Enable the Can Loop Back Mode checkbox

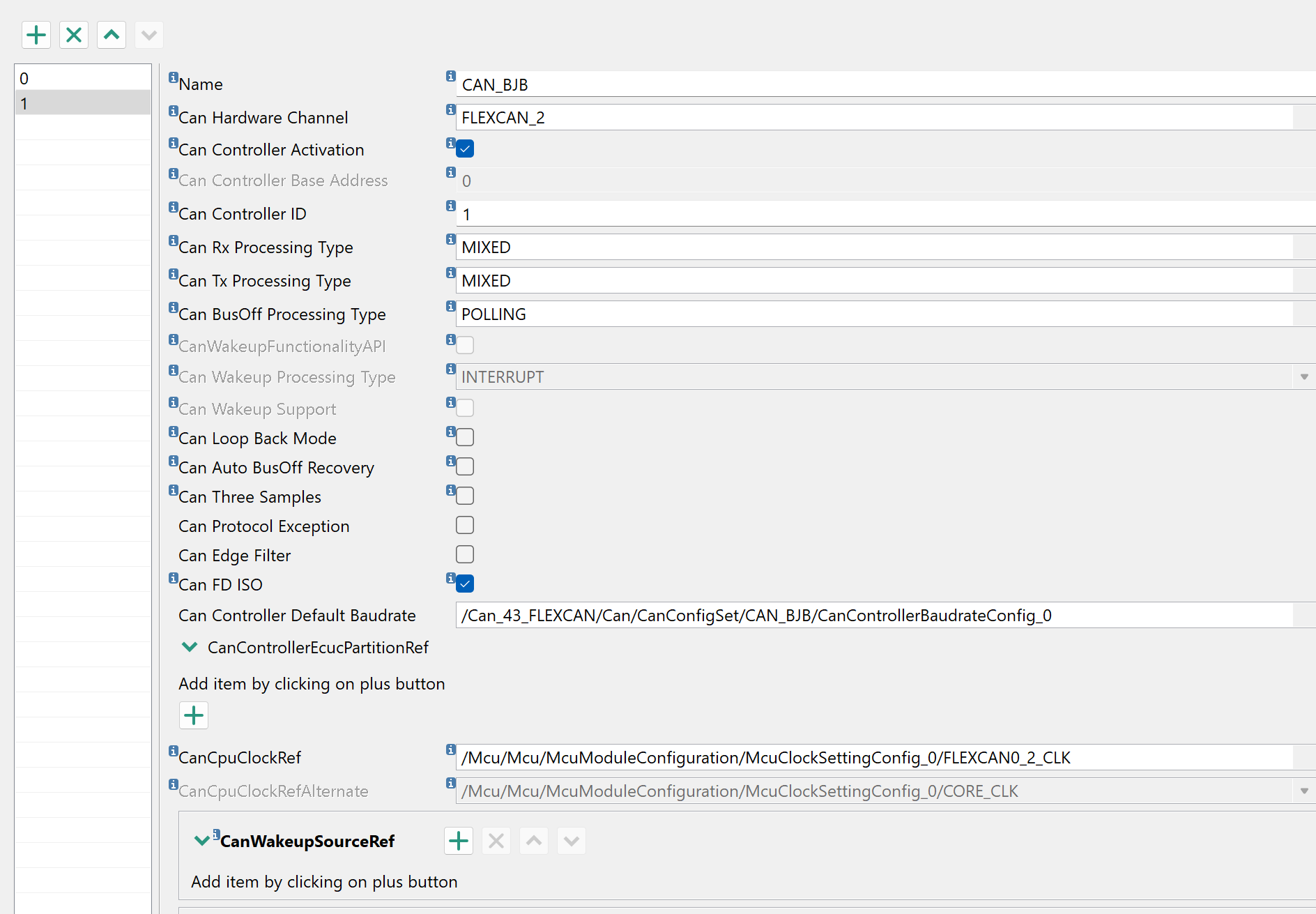(464, 436)
